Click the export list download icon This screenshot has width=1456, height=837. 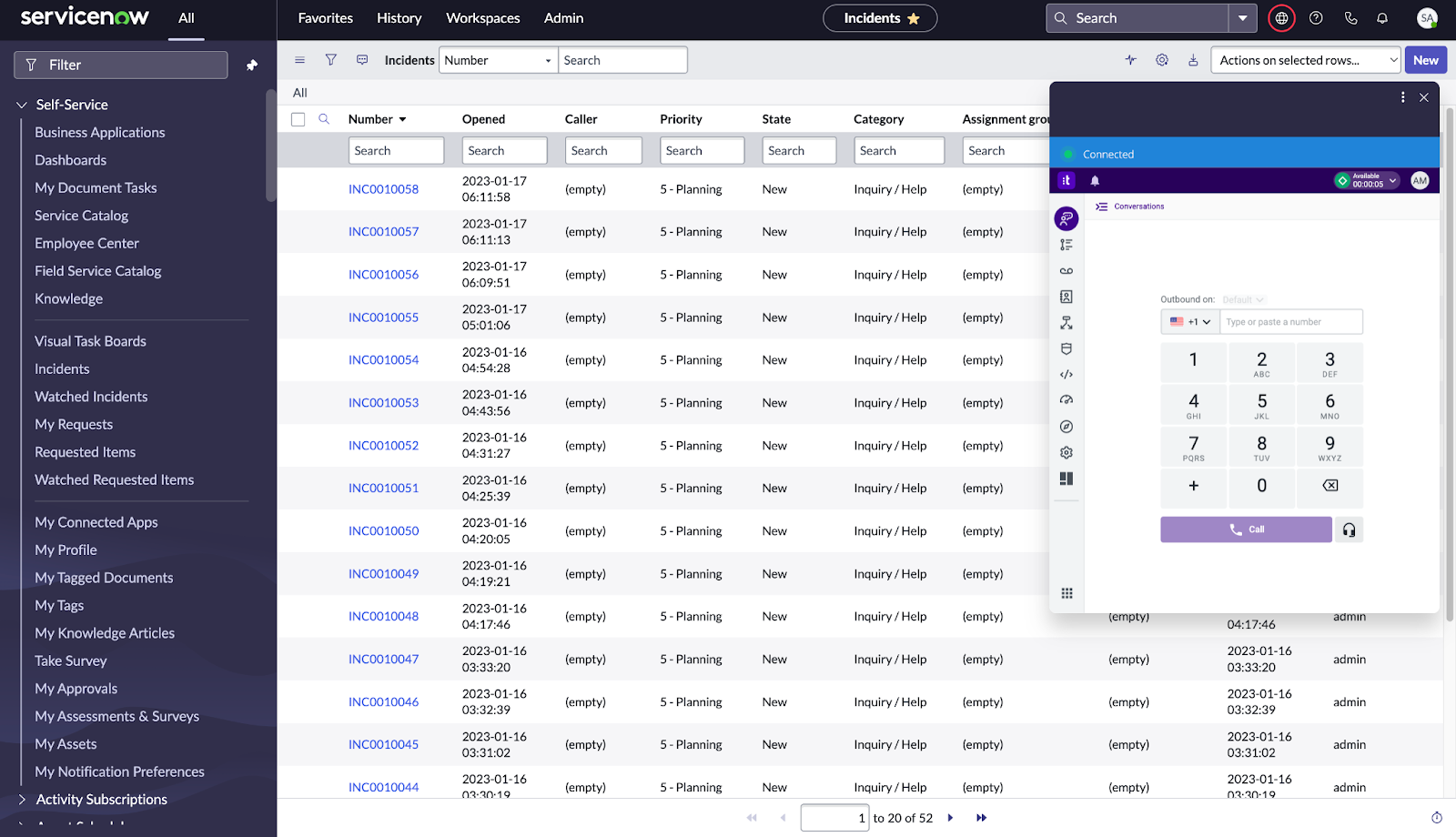point(1193,59)
